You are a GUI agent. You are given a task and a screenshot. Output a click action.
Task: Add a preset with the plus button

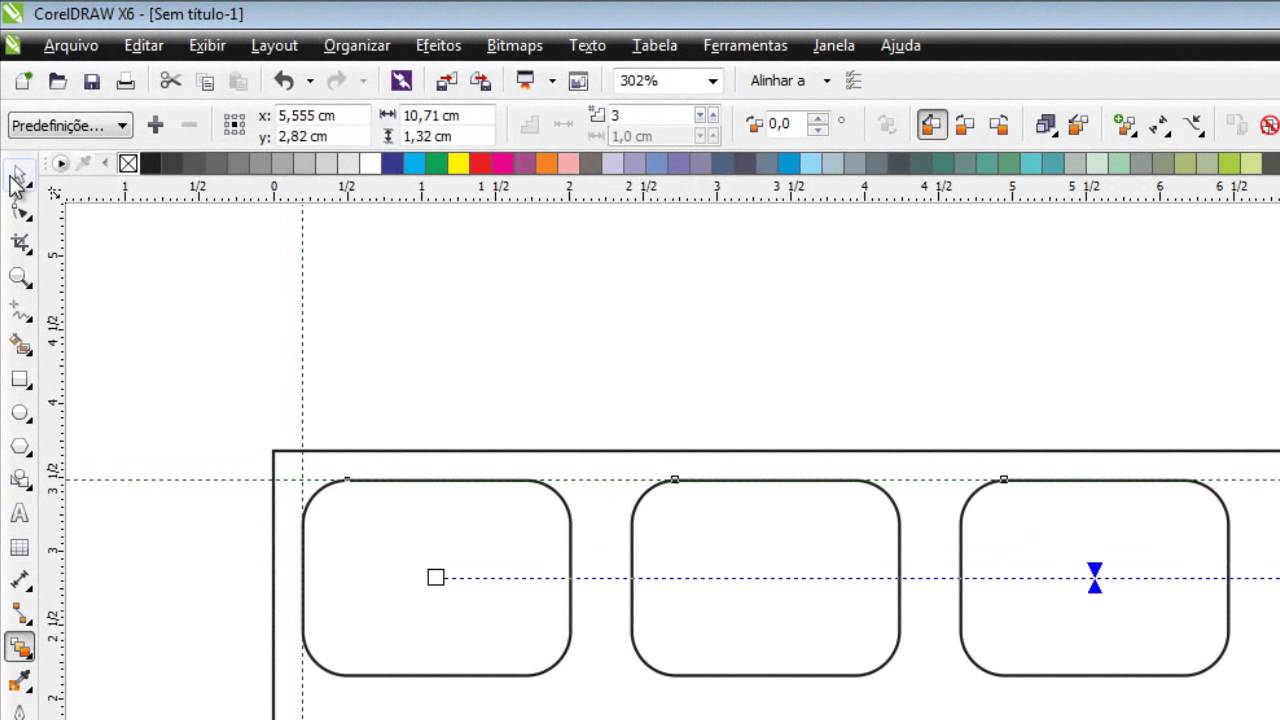point(155,125)
